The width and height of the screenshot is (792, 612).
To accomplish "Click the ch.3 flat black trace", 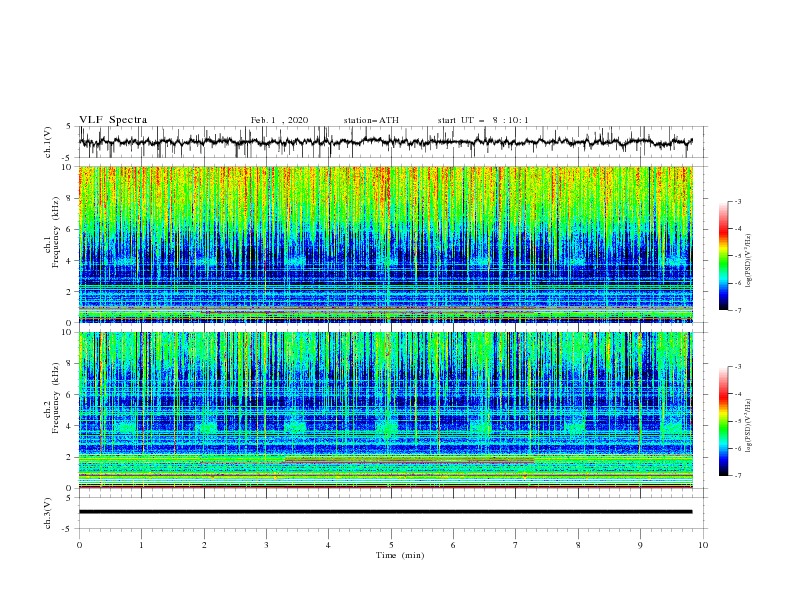I will click(385, 512).
